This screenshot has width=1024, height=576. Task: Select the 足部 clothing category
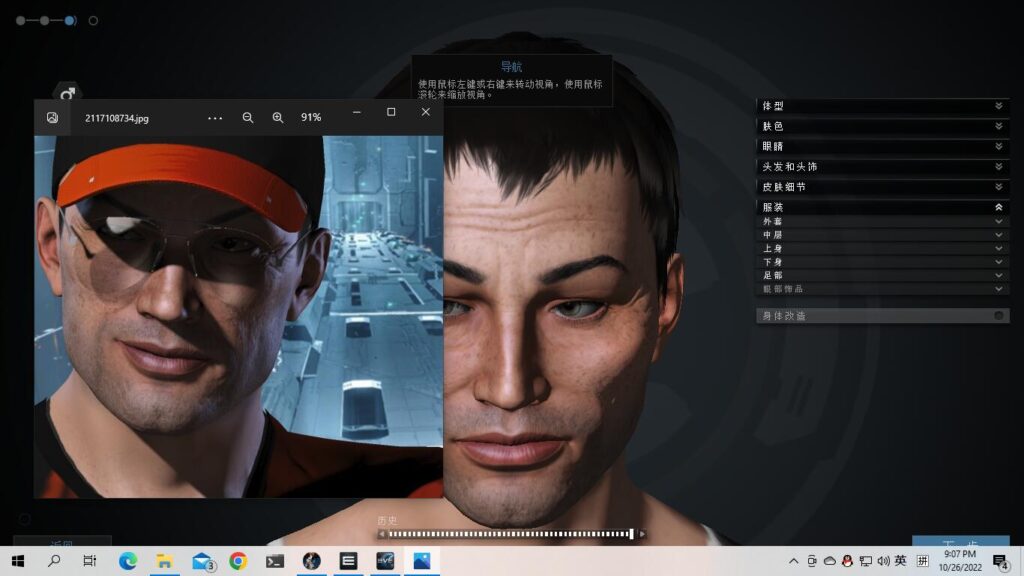click(882, 275)
